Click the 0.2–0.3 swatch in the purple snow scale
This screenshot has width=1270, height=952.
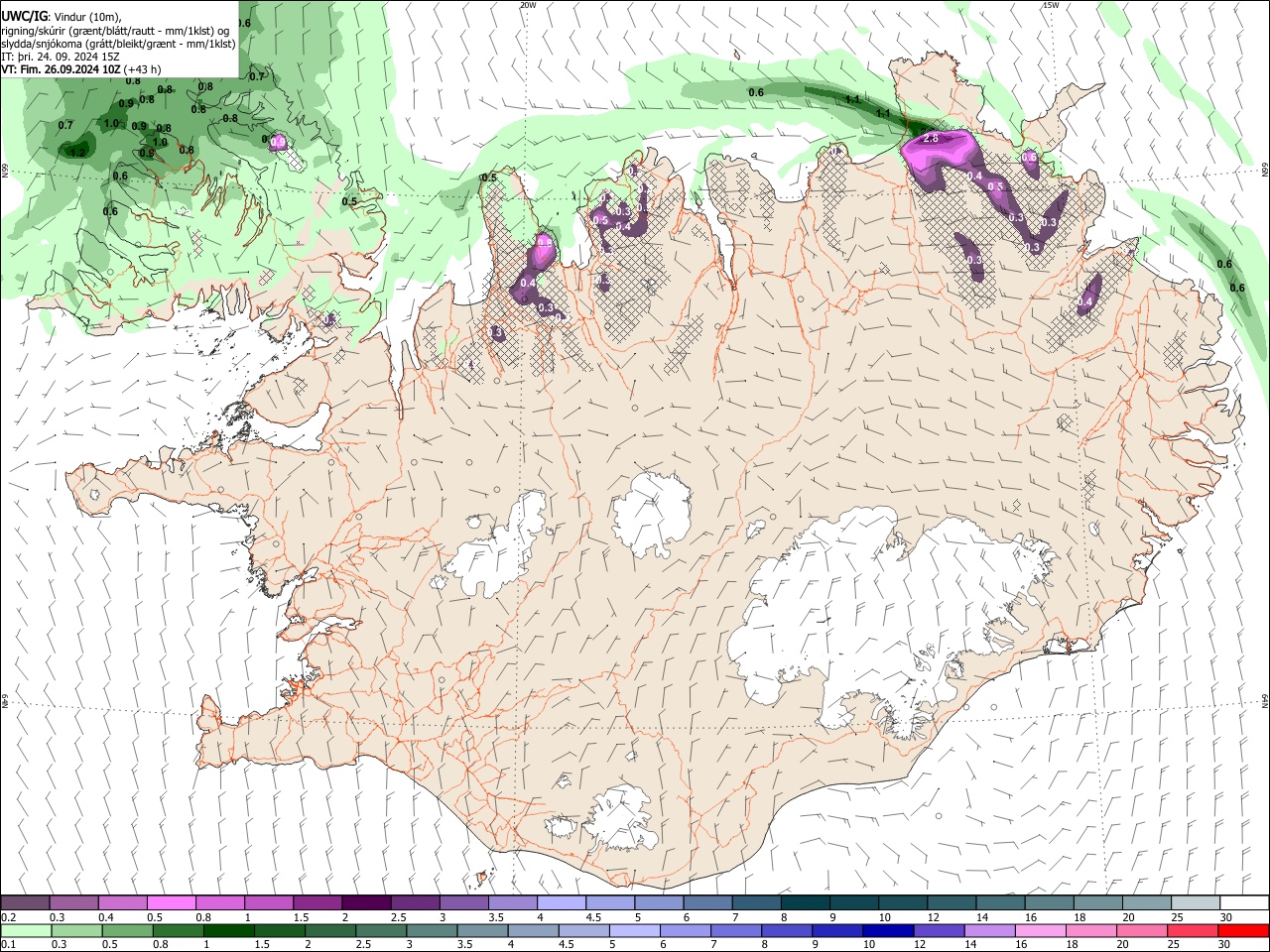(x=25, y=903)
